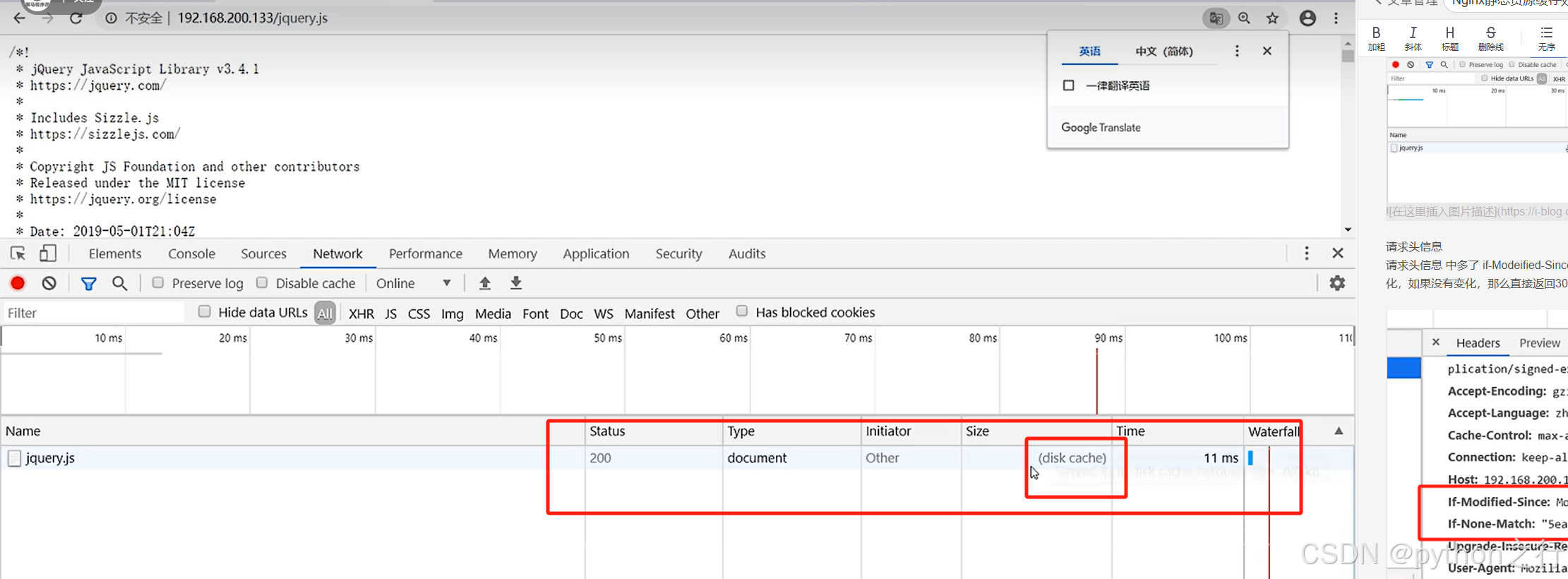Select the Chinese Simplified tab in translate popup
The image size is (1568, 579).
tap(1163, 51)
